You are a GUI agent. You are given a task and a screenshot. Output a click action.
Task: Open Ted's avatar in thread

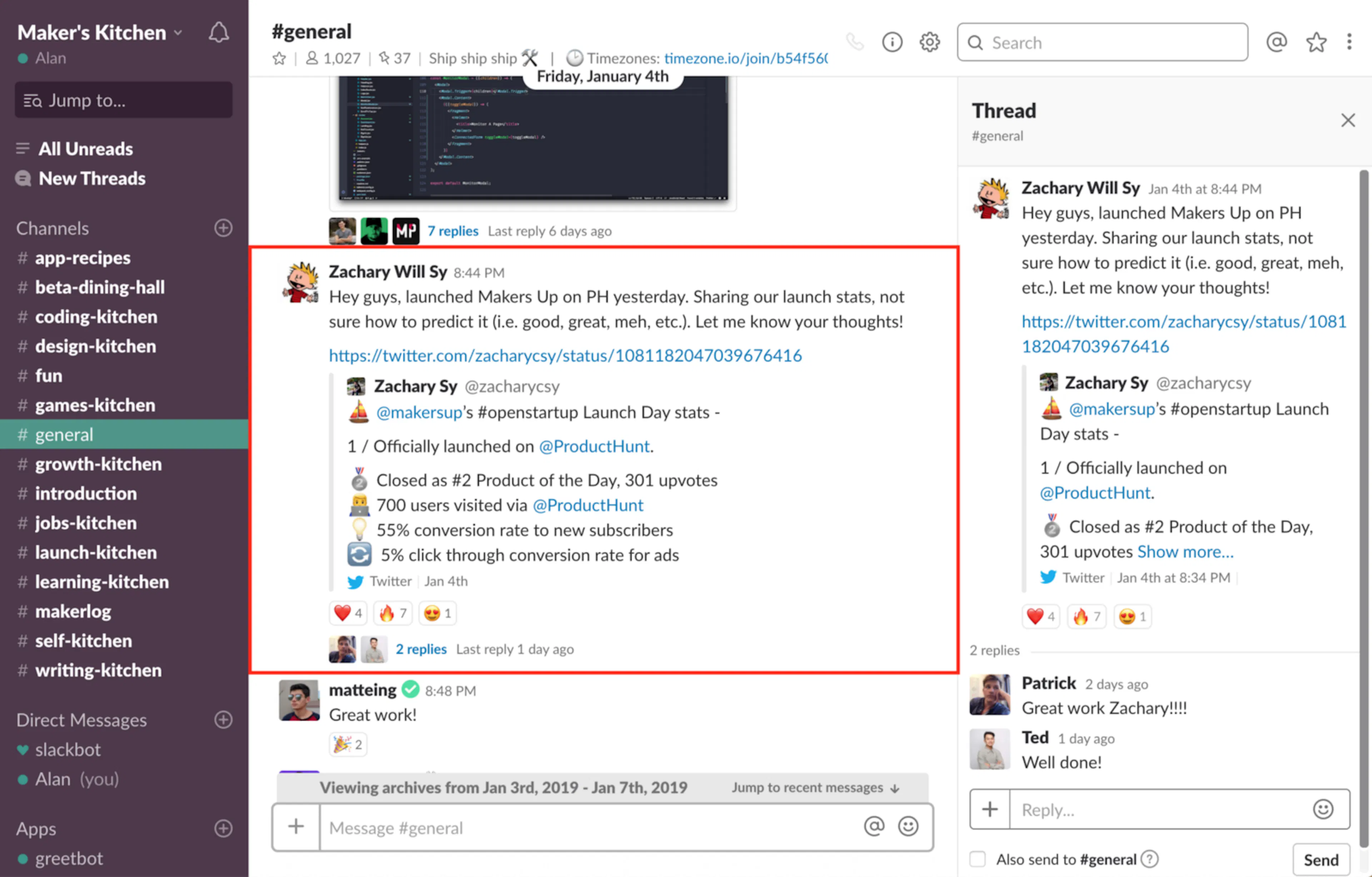(990, 749)
